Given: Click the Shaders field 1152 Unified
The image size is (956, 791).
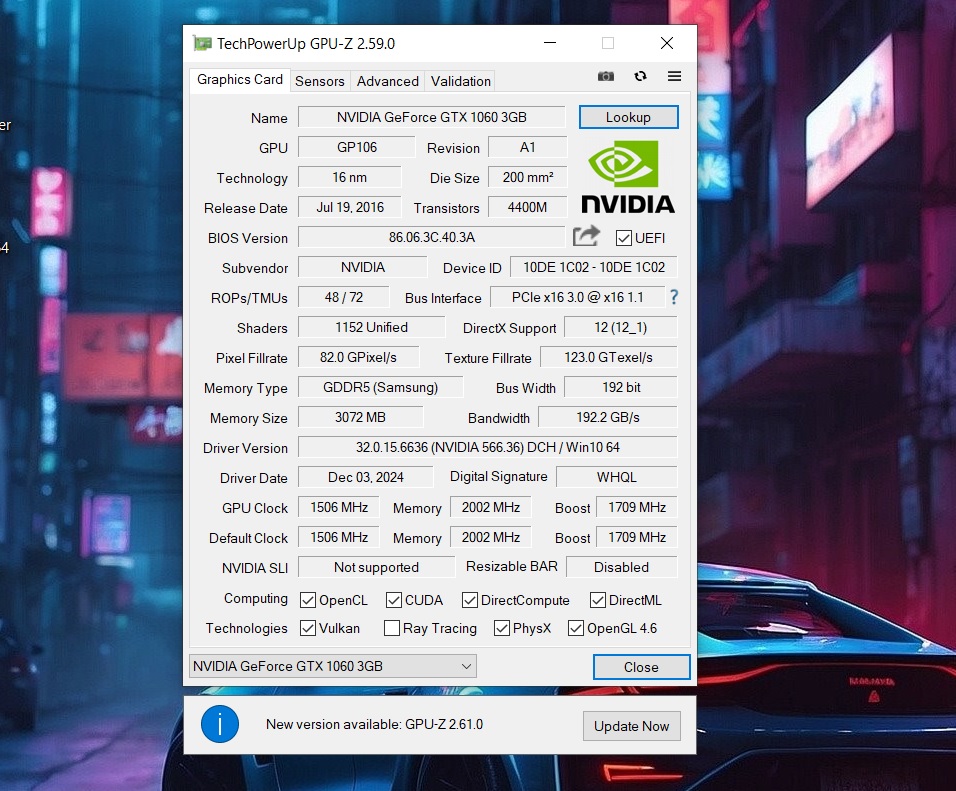Looking at the screenshot, I should click(x=371, y=327).
